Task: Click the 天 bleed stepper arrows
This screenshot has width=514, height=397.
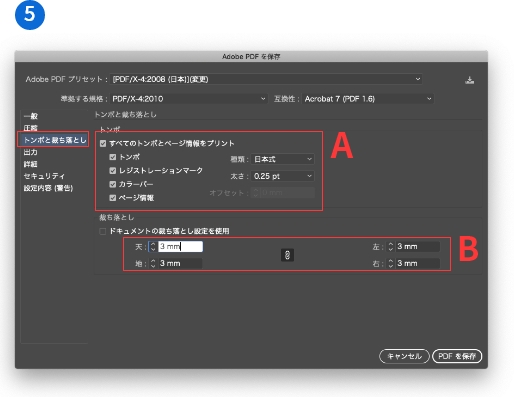Action: pyautogui.click(x=153, y=247)
